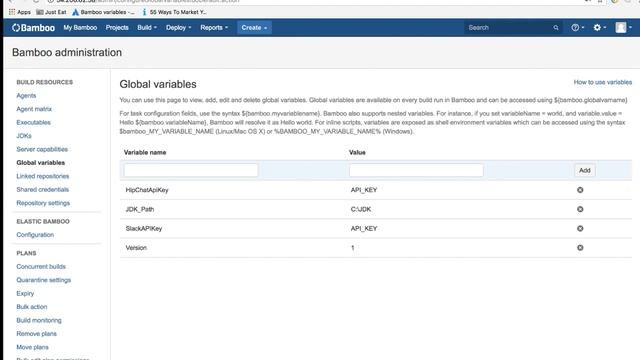
Task: Click the SlackAPIKey variable name
Action: click(144, 228)
